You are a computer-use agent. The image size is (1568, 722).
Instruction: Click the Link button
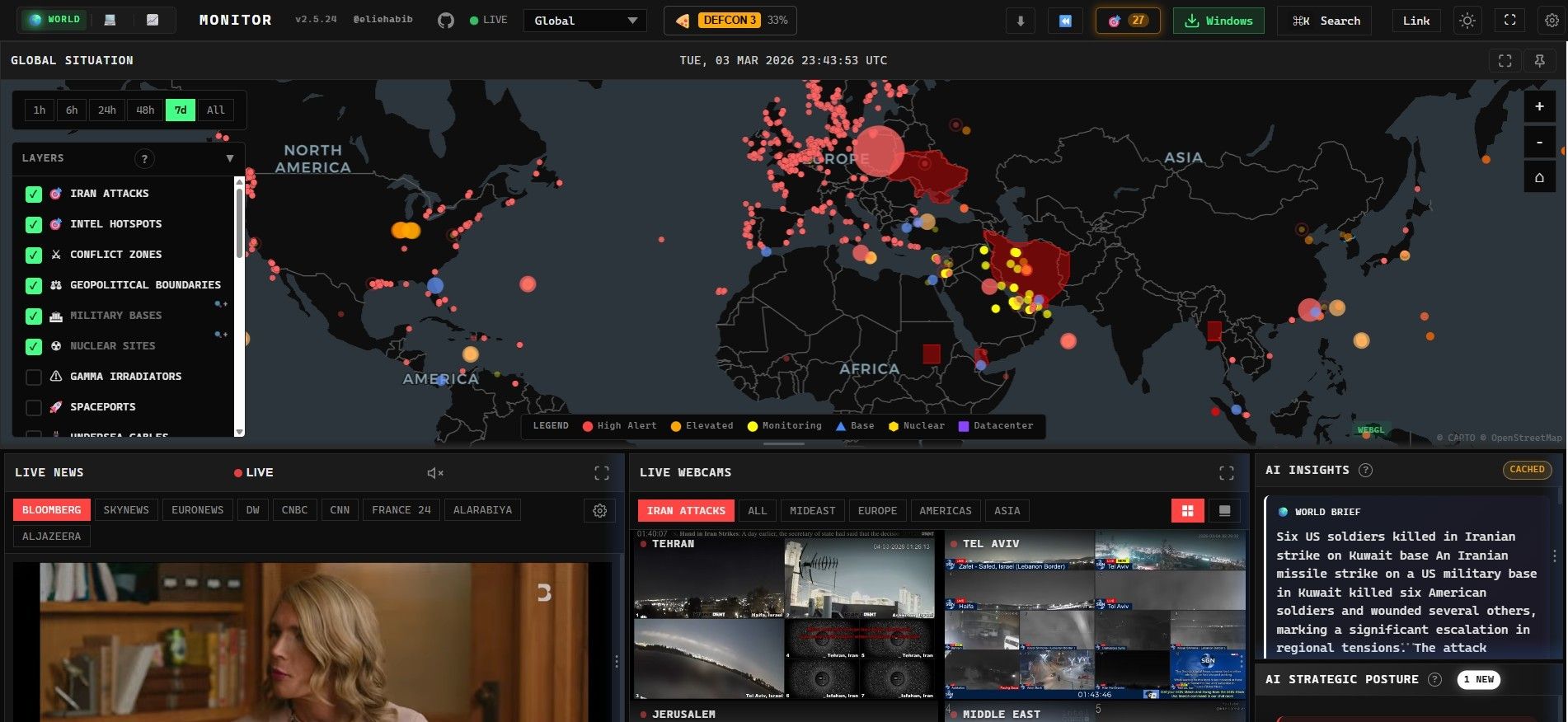point(1416,21)
